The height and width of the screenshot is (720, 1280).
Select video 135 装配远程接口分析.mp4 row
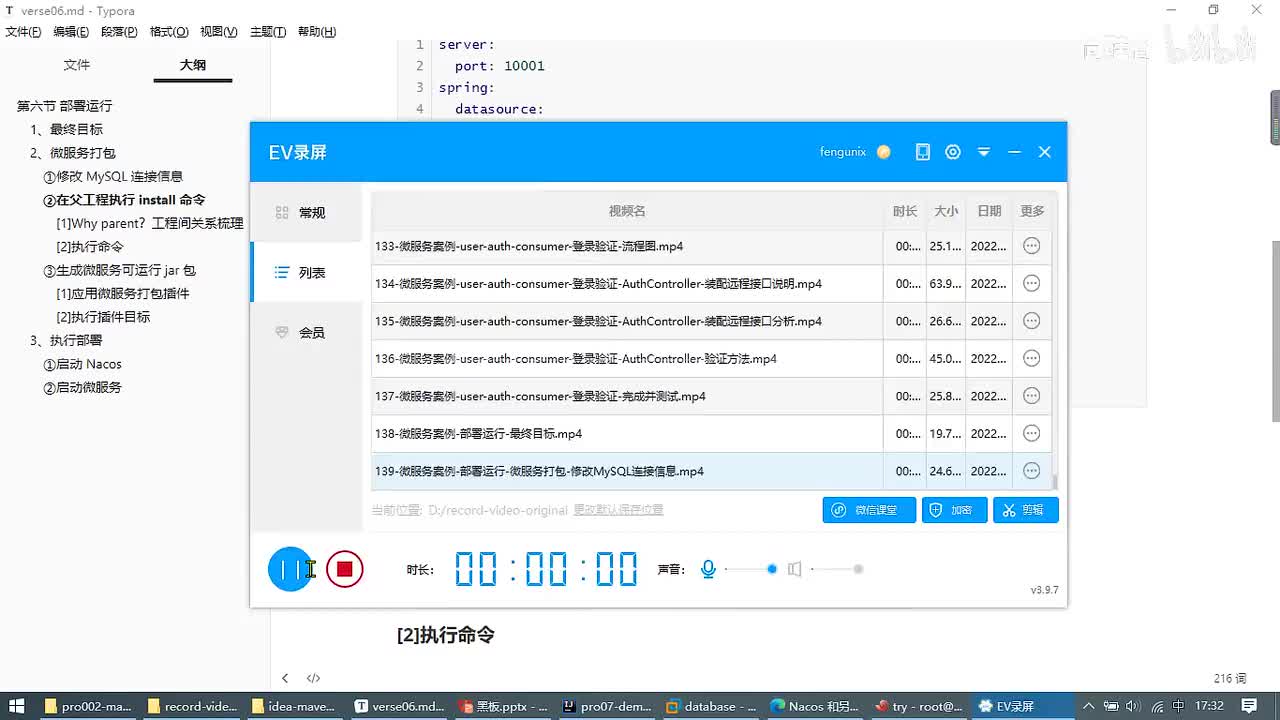[x=711, y=321]
